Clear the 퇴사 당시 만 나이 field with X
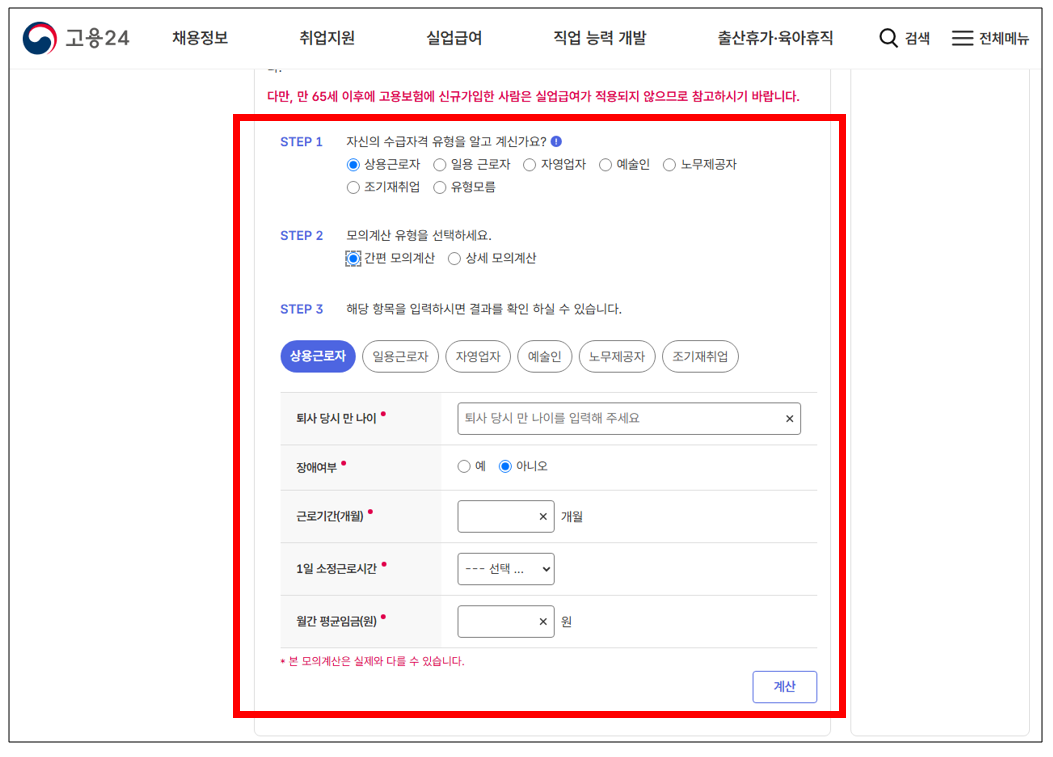 [789, 418]
